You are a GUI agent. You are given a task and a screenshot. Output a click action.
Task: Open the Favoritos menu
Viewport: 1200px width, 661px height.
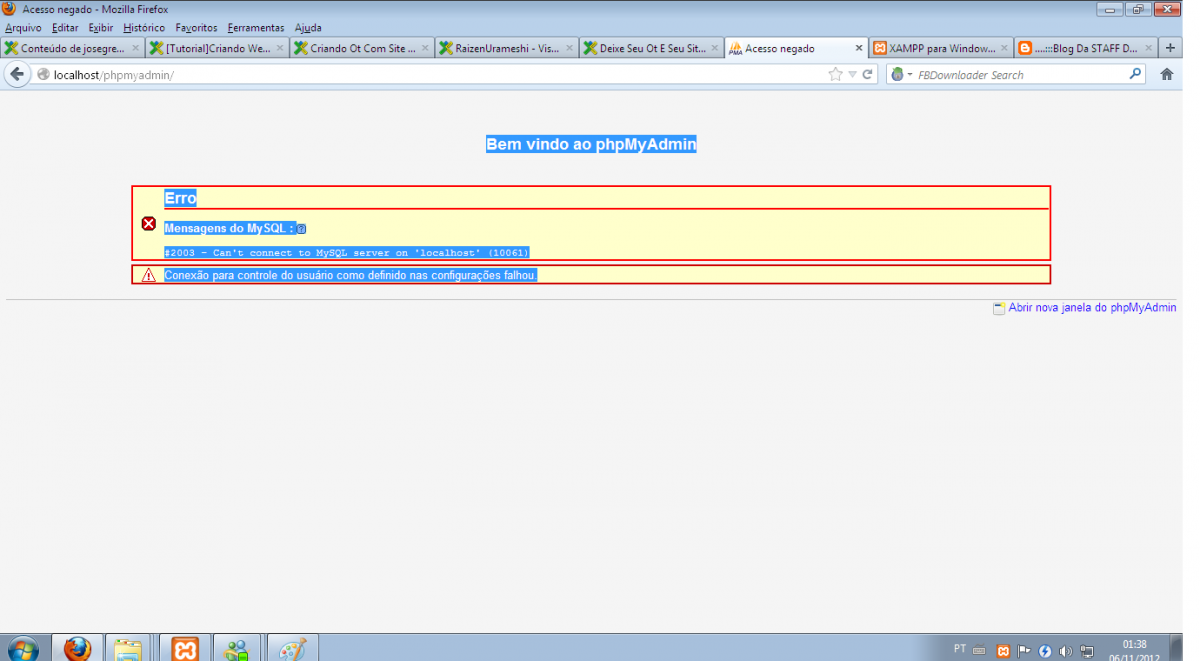[x=196, y=28]
